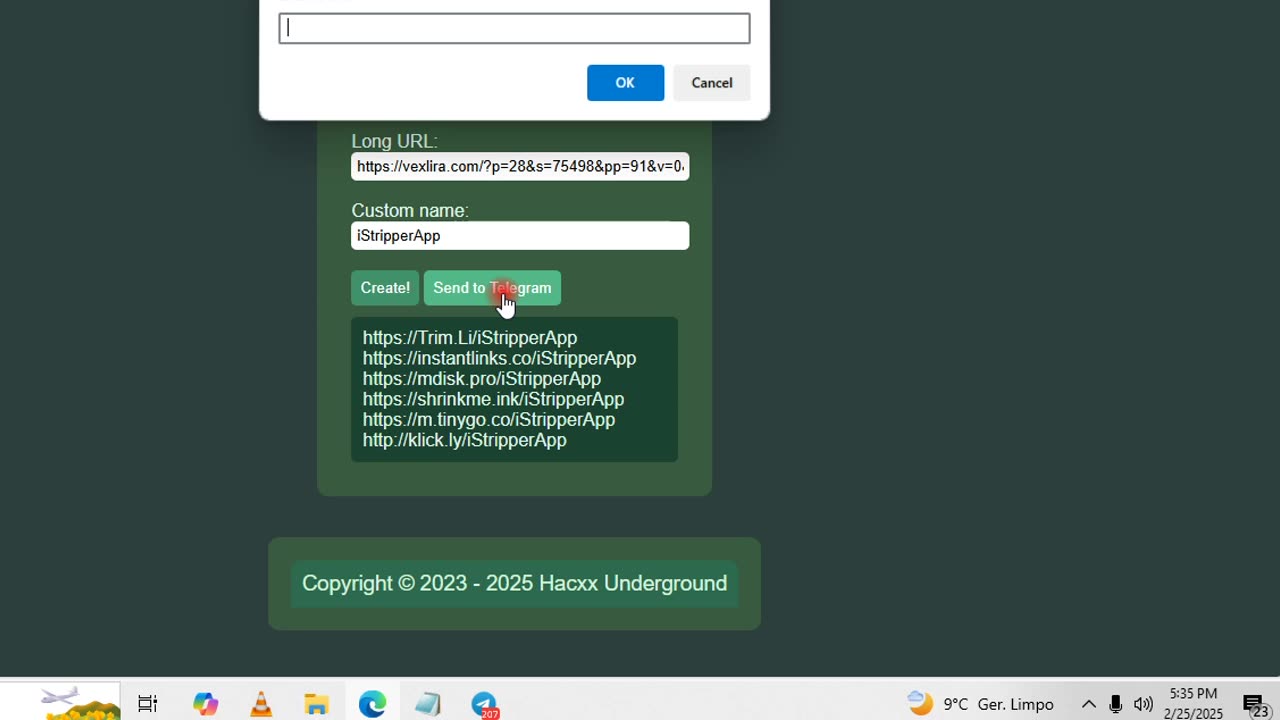Show hidden system tray icons
Image resolution: width=1280 pixels, height=720 pixels.
click(1089, 704)
